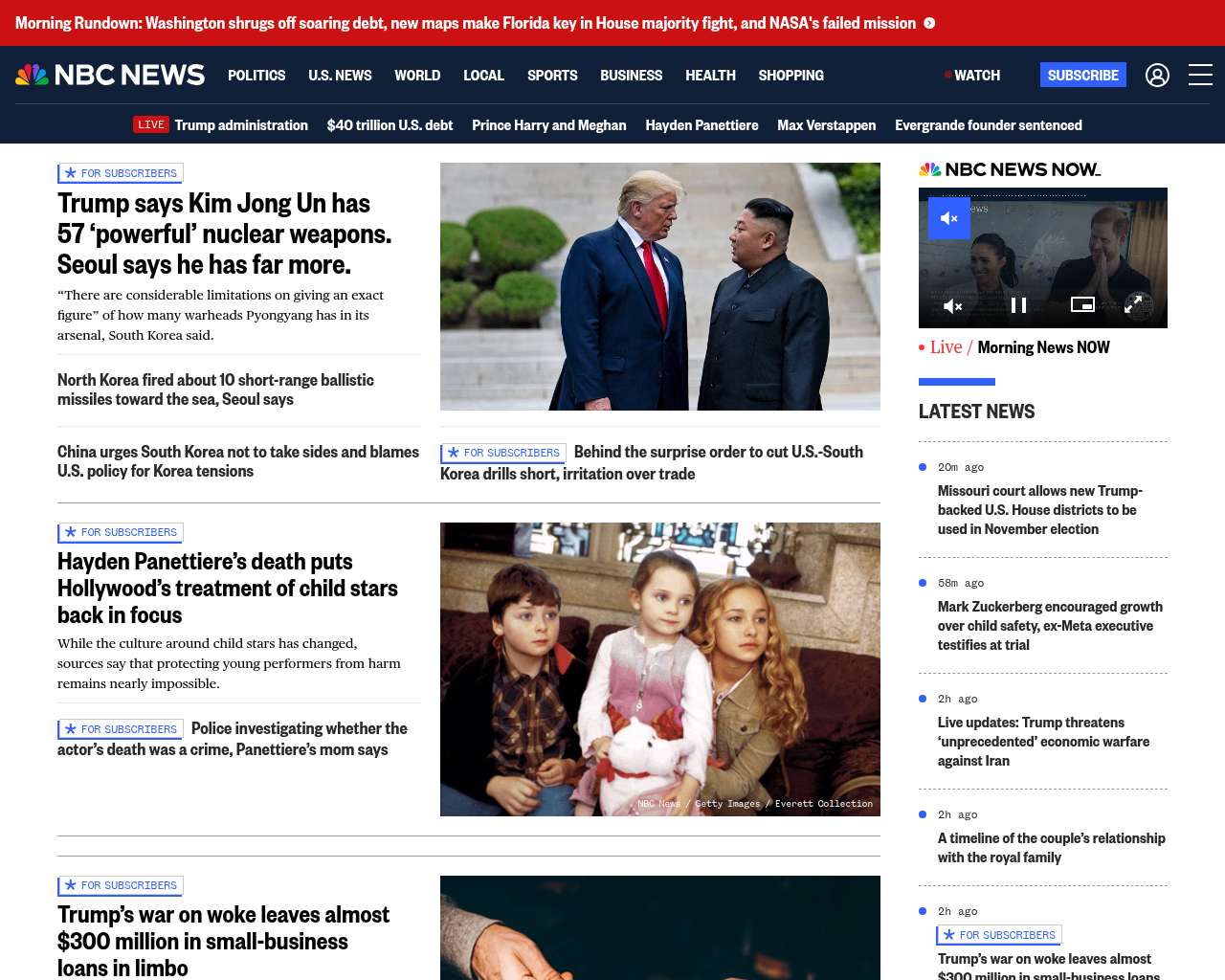
Task: View the Trump and Kim Jong Un photo
Action: [x=660, y=286]
